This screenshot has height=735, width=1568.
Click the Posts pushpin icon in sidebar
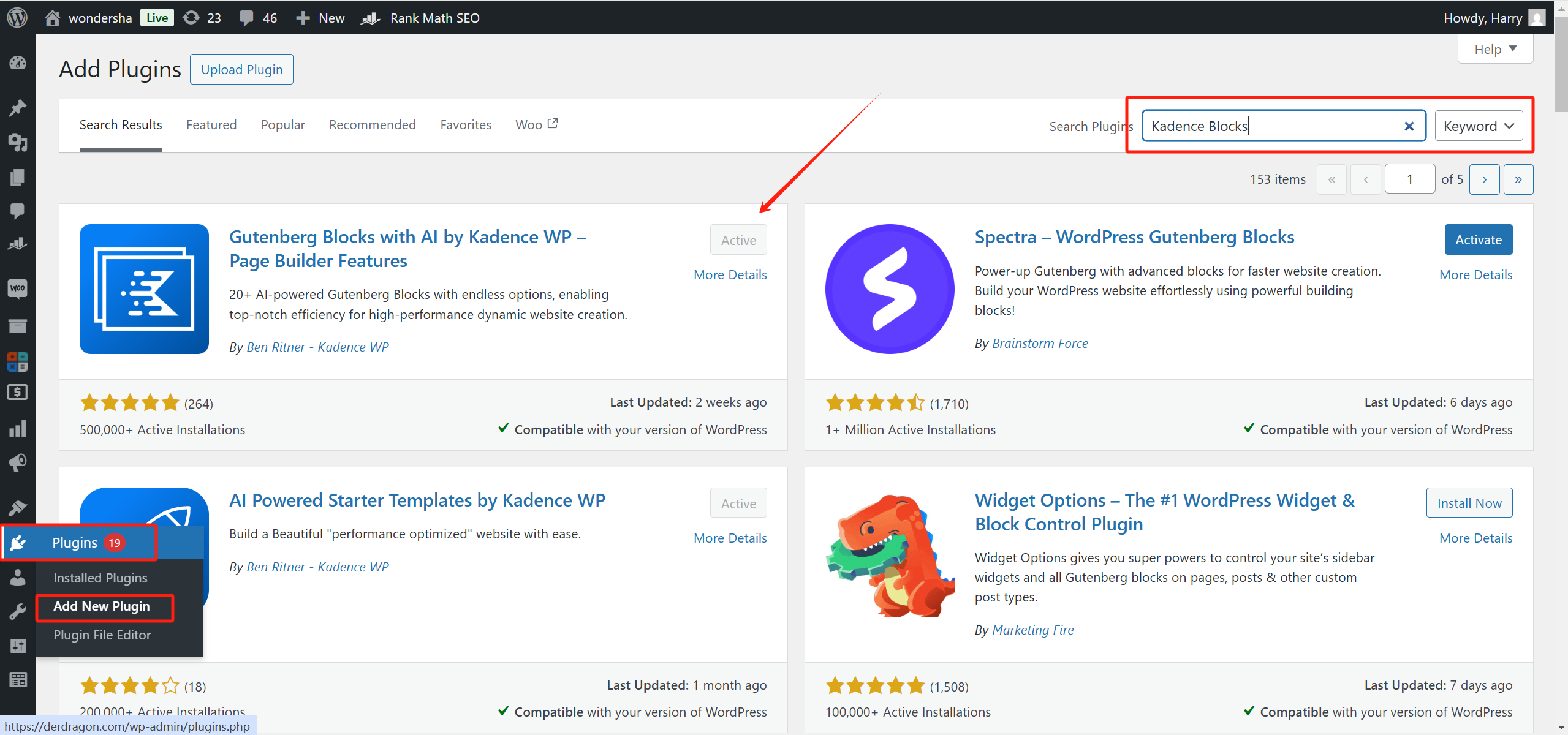[x=18, y=108]
